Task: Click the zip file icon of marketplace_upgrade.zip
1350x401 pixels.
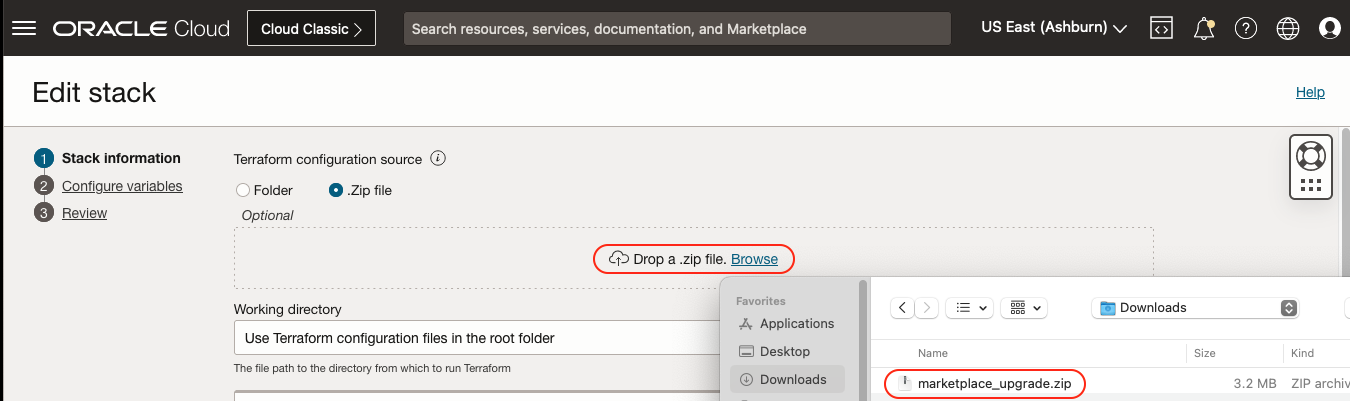Action: 905,382
